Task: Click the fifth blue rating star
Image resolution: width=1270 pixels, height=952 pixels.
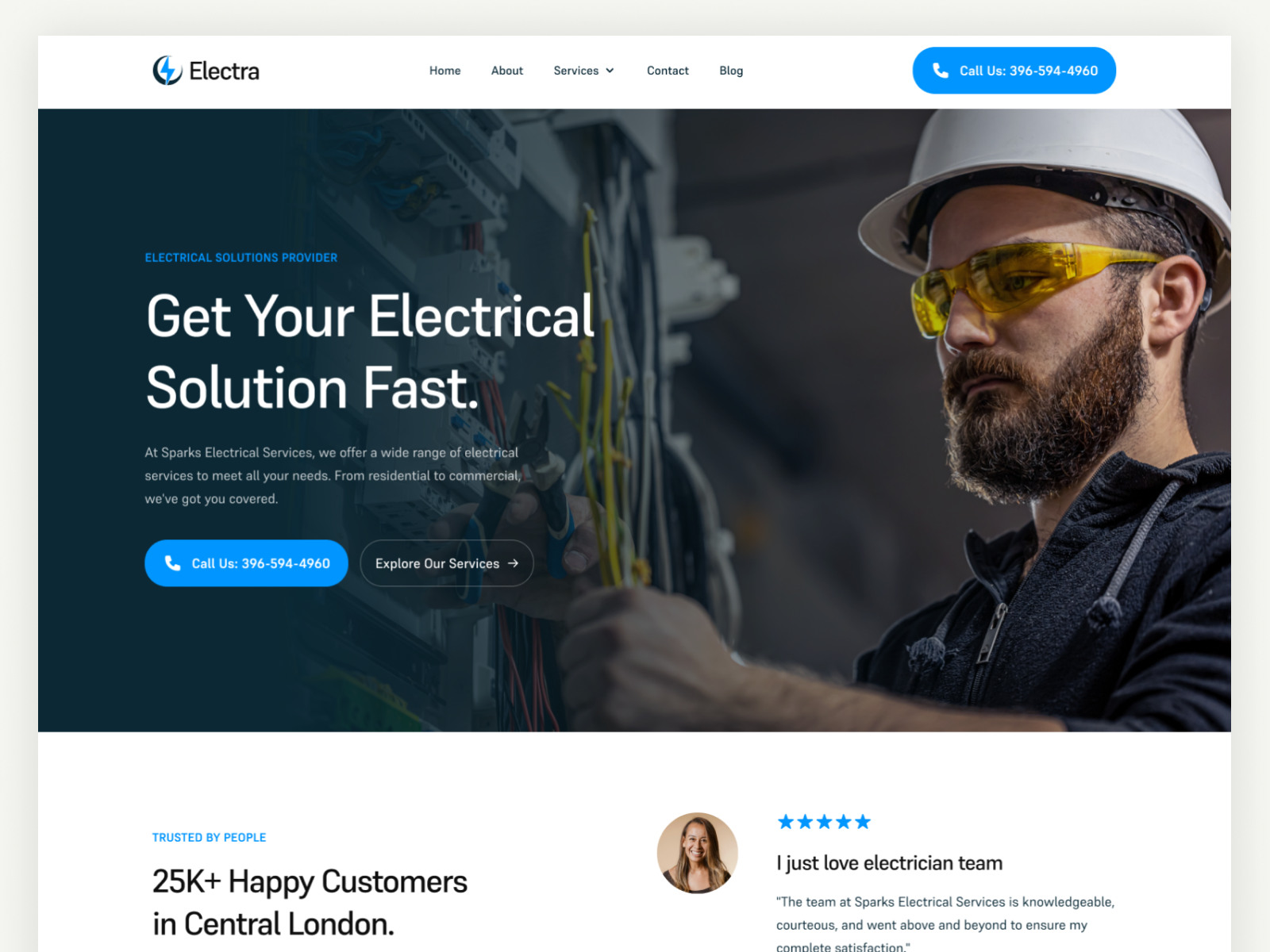Action: coord(863,822)
